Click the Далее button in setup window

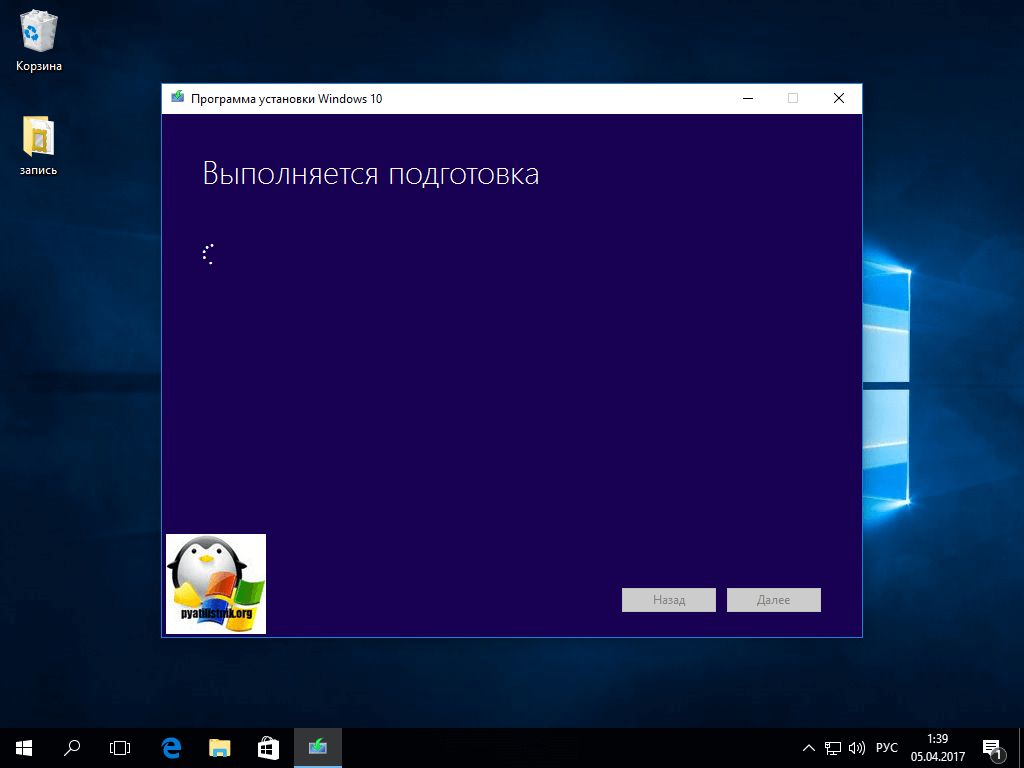point(774,600)
